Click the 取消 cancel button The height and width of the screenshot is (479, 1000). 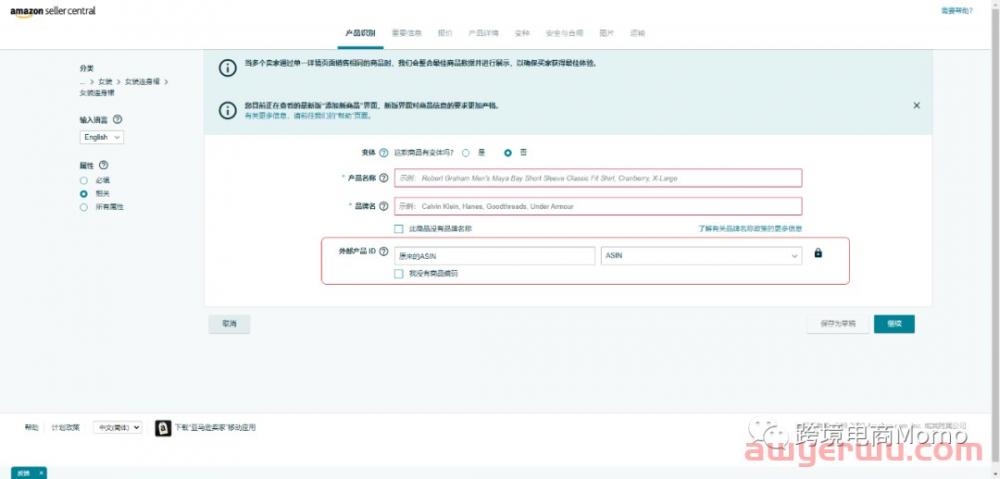click(x=230, y=324)
